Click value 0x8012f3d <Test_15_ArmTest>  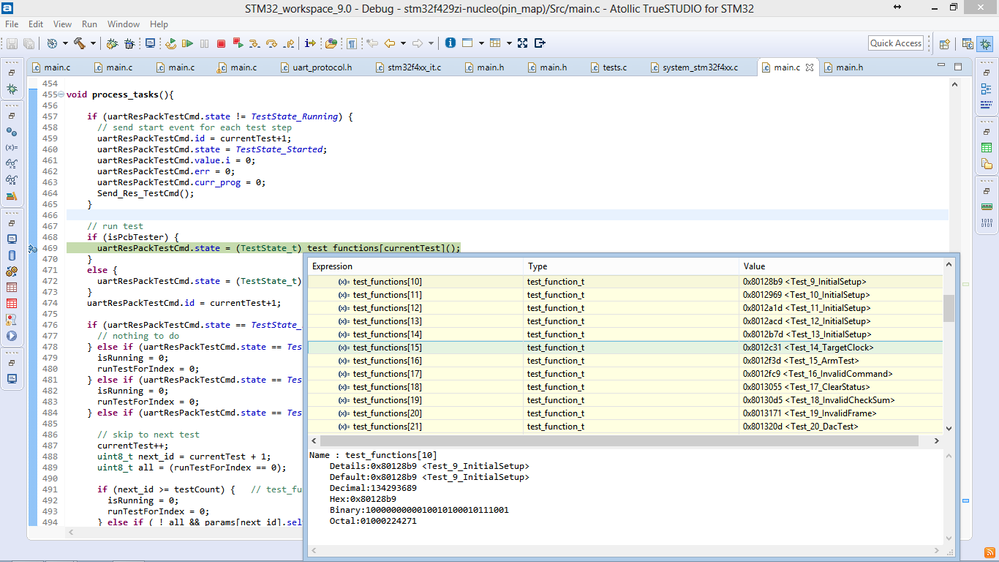coord(800,361)
